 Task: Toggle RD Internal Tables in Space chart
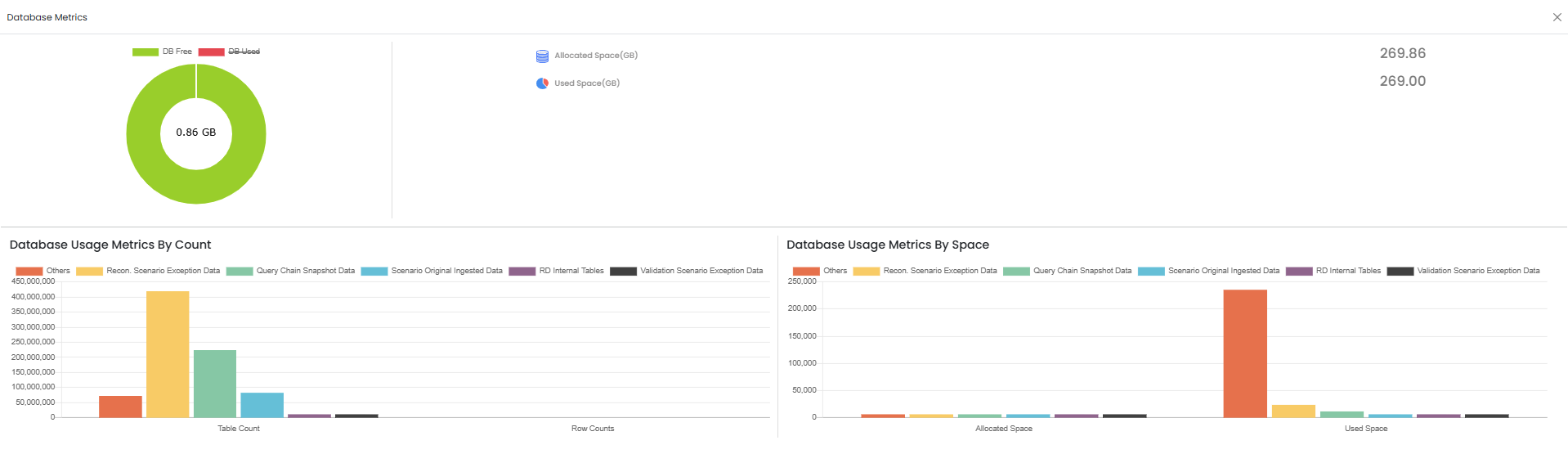point(1333,271)
